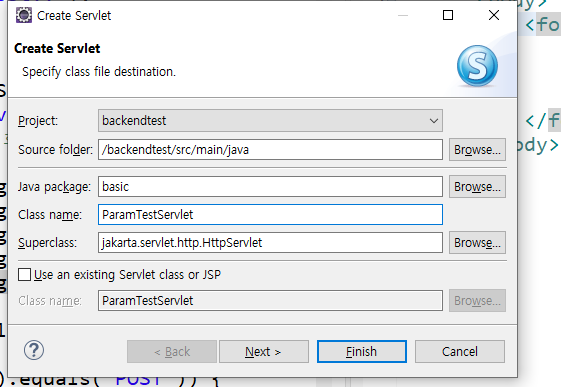Viewport: 561px width, 387px height.
Task: Click the blue Servlet S wizard icon
Action: pyautogui.click(x=477, y=65)
